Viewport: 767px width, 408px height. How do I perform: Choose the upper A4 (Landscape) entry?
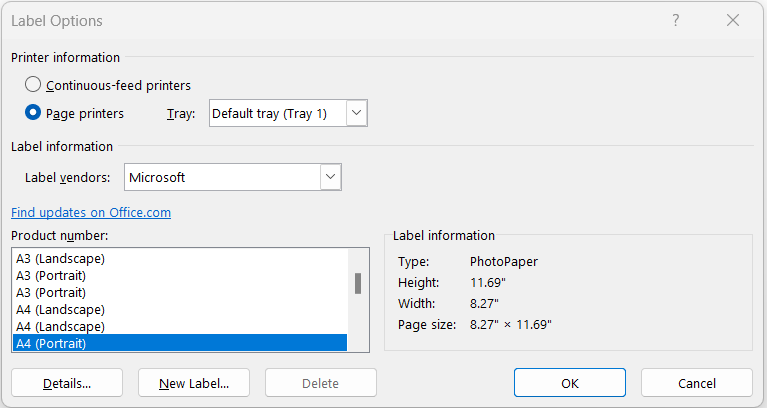pyautogui.click(x=180, y=309)
